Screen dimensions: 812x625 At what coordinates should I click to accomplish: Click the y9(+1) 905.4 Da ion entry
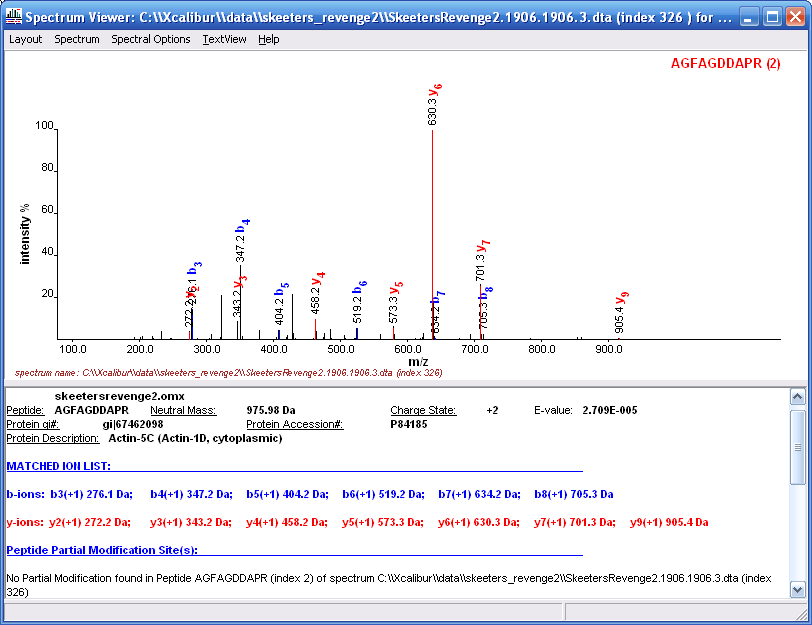pyautogui.click(x=669, y=522)
